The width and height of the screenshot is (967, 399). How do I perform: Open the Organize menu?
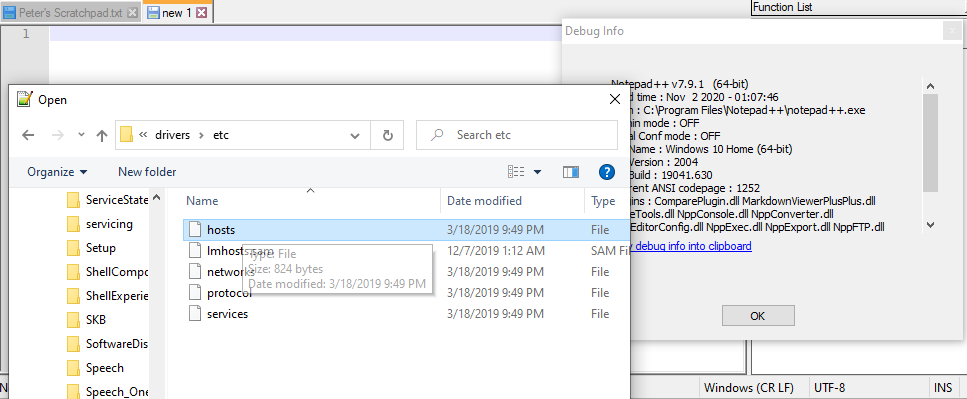[57, 172]
